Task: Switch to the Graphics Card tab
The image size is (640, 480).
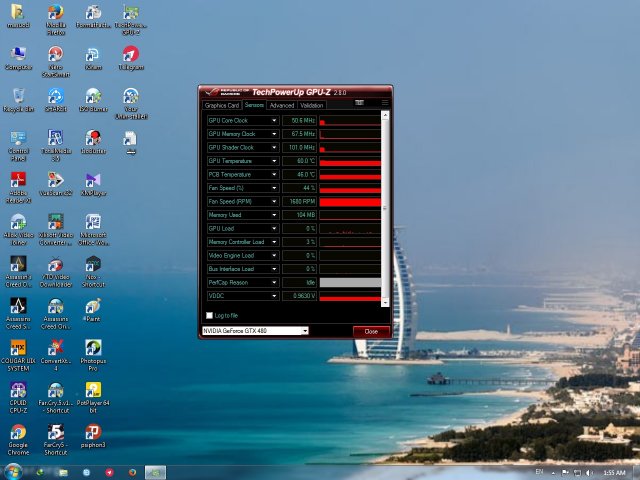Action: tap(221, 105)
